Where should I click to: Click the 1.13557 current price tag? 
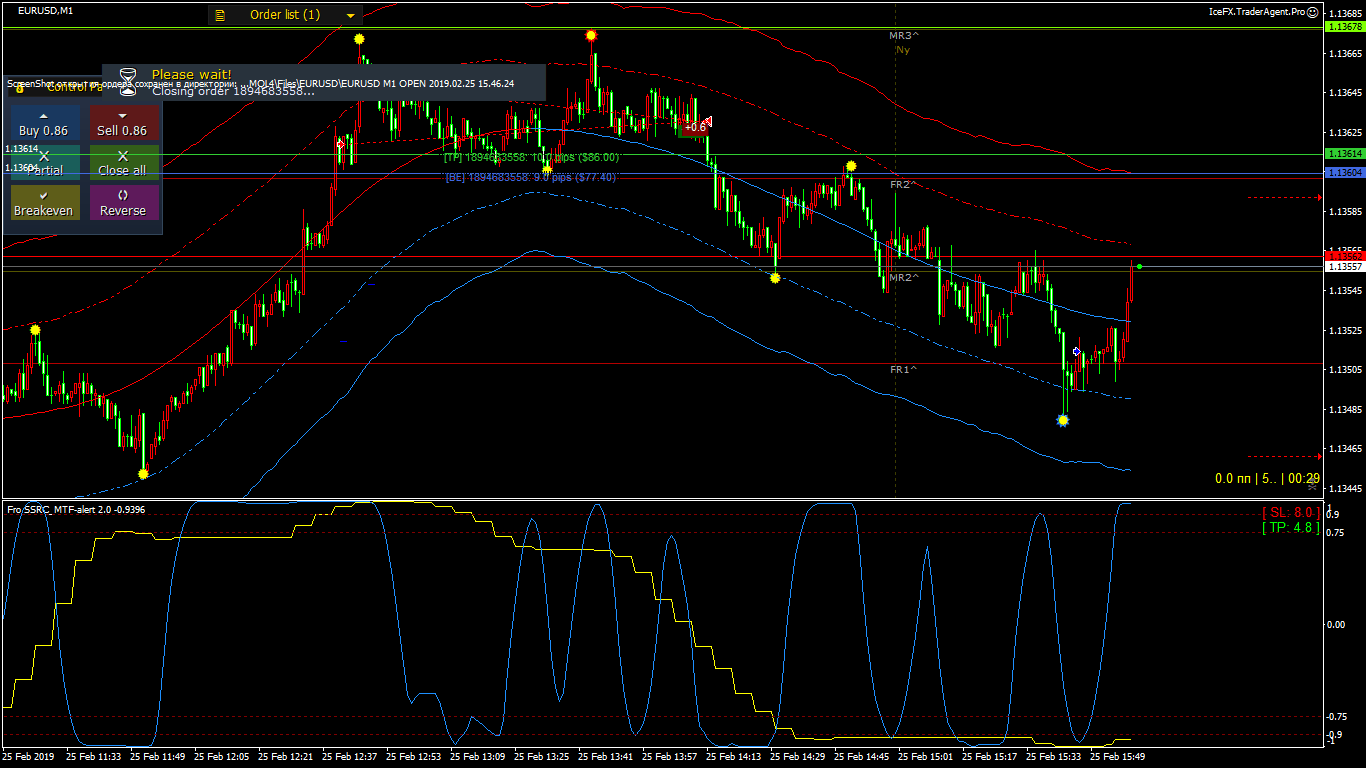coord(1344,267)
